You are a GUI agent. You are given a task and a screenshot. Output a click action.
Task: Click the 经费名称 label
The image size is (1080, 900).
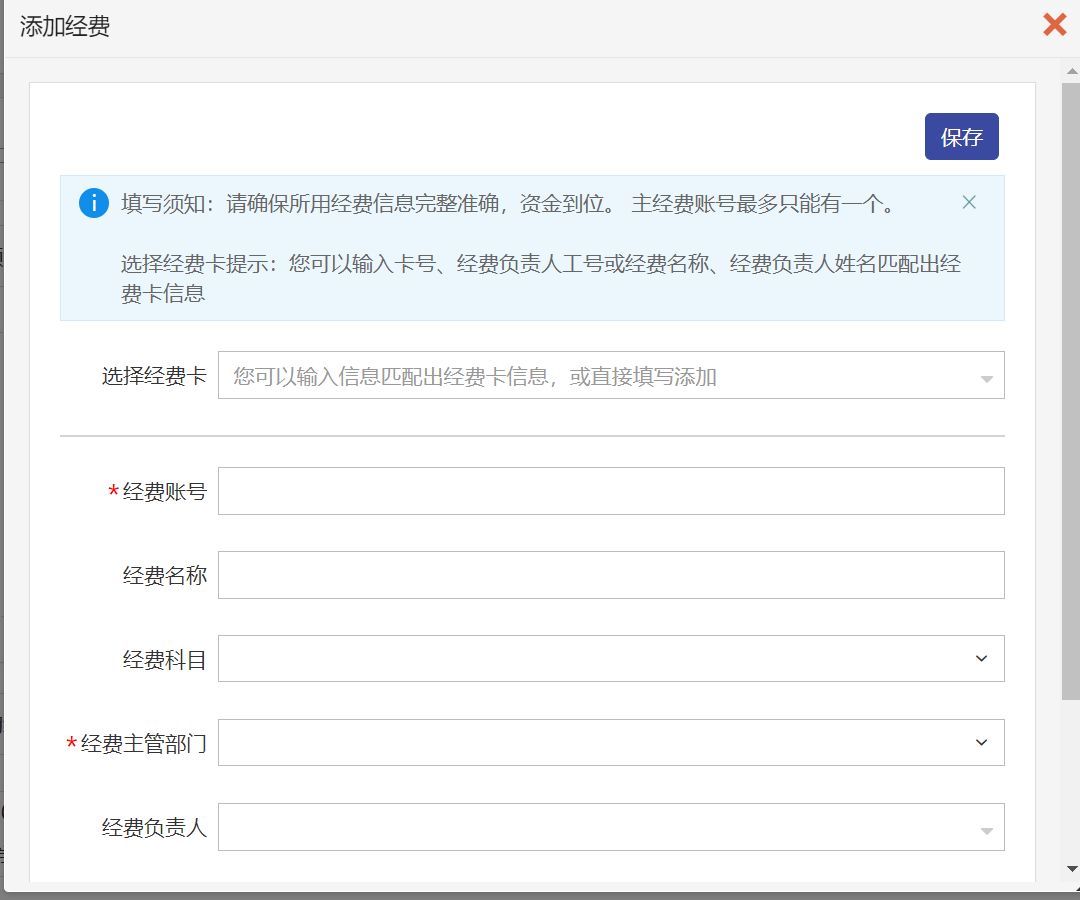164,576
